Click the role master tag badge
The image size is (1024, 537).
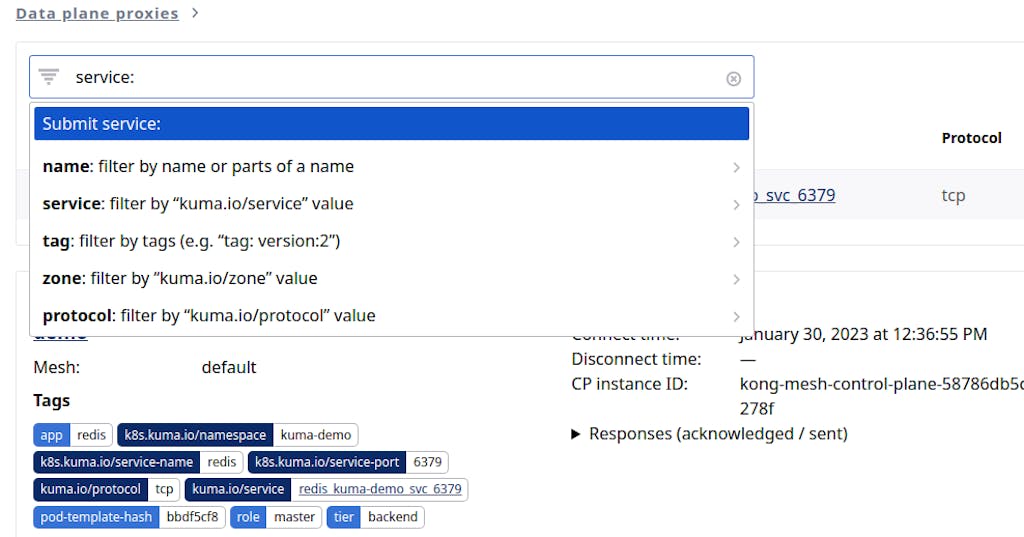tap(277, 517)
